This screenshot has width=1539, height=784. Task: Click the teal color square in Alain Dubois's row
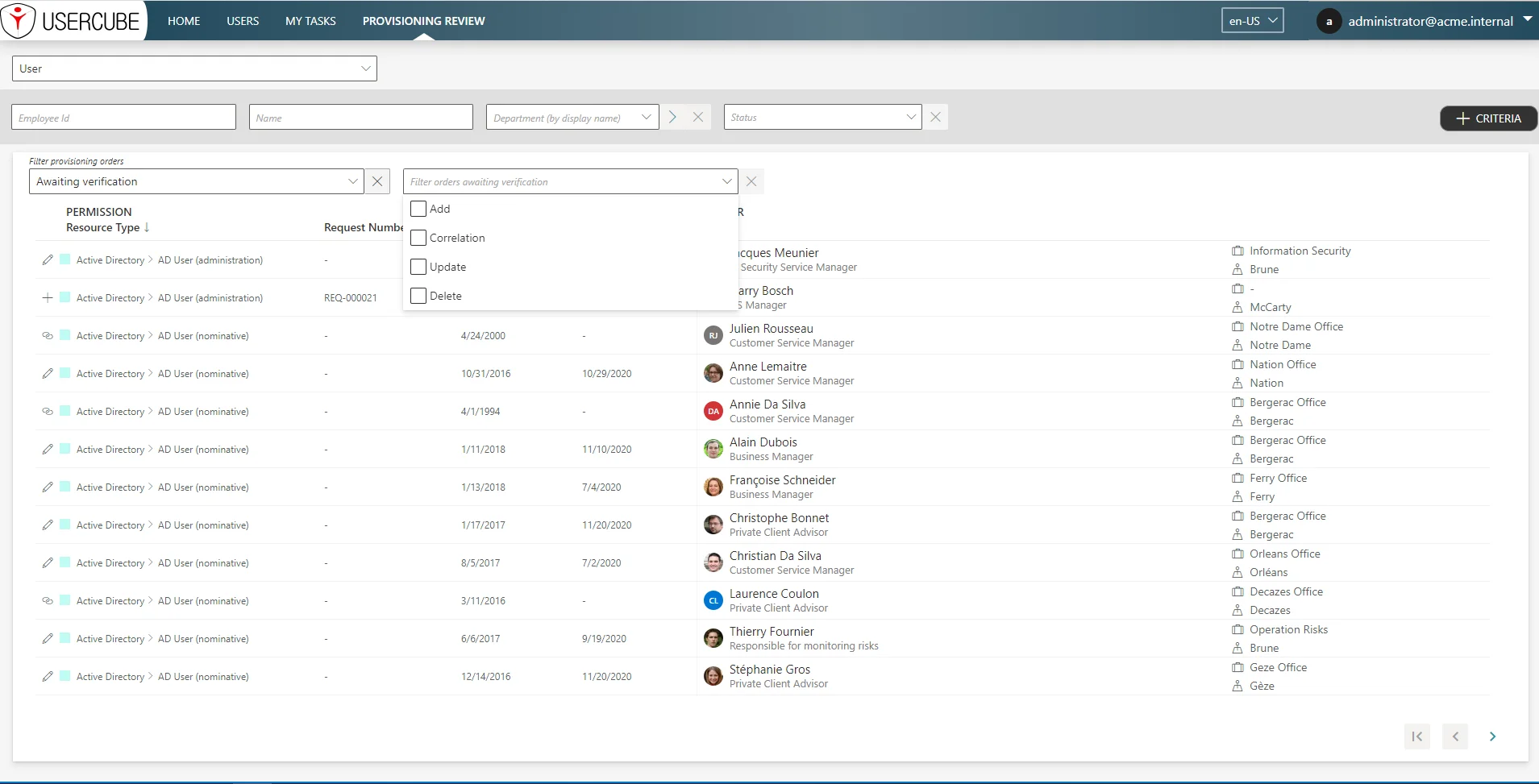[65, 448]
